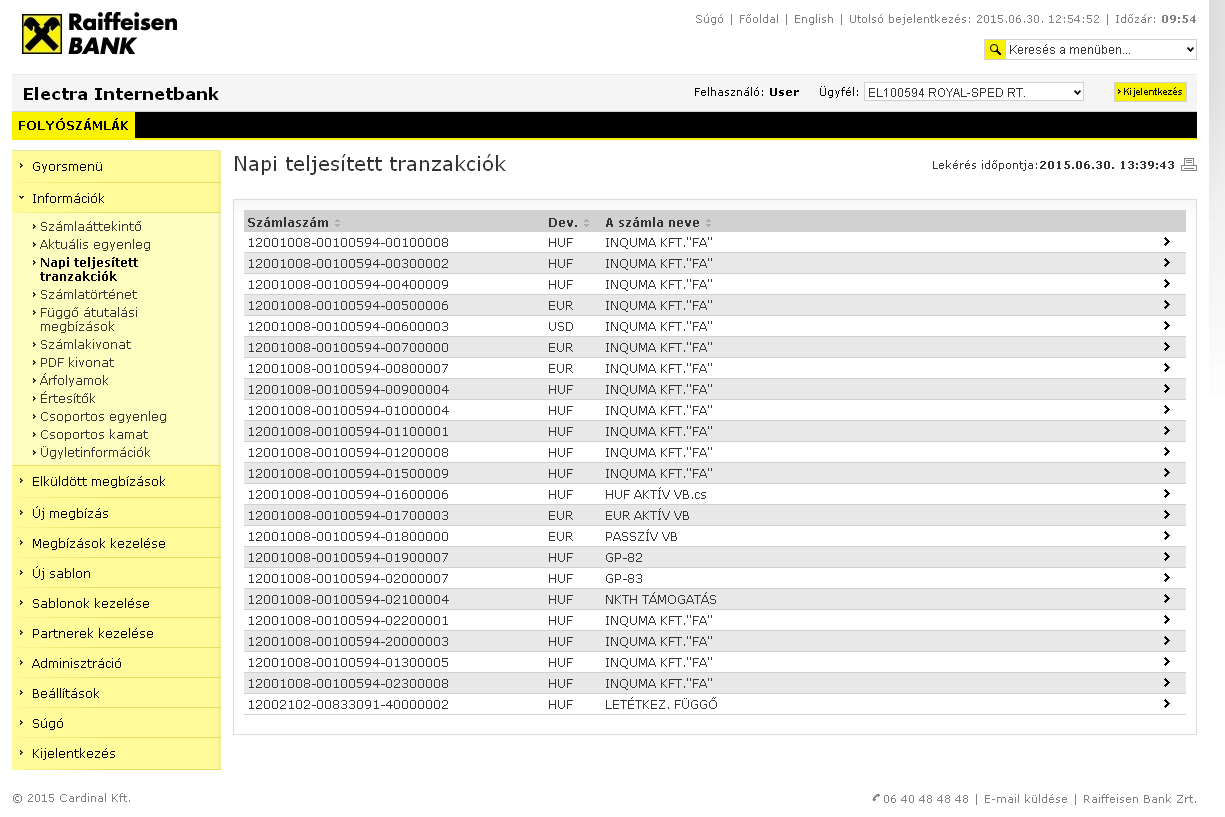Screen dimensions: 1225x817
Task: Click Kijelentkezés in the sidebar
Action: 116,753
